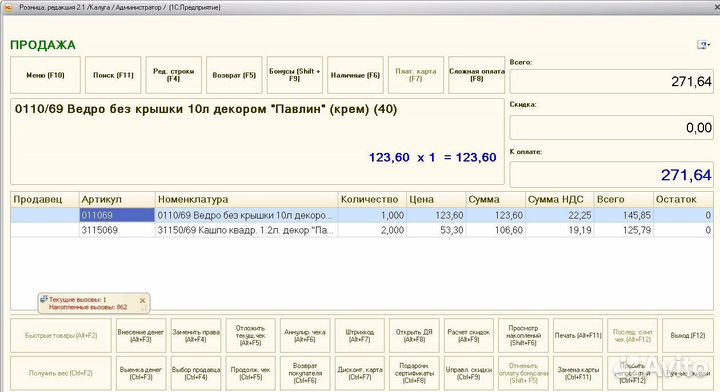The height and width of the screenshot is (392, 720).
Task: Click the price cell 53,30
Action: [x=436, y=230]
